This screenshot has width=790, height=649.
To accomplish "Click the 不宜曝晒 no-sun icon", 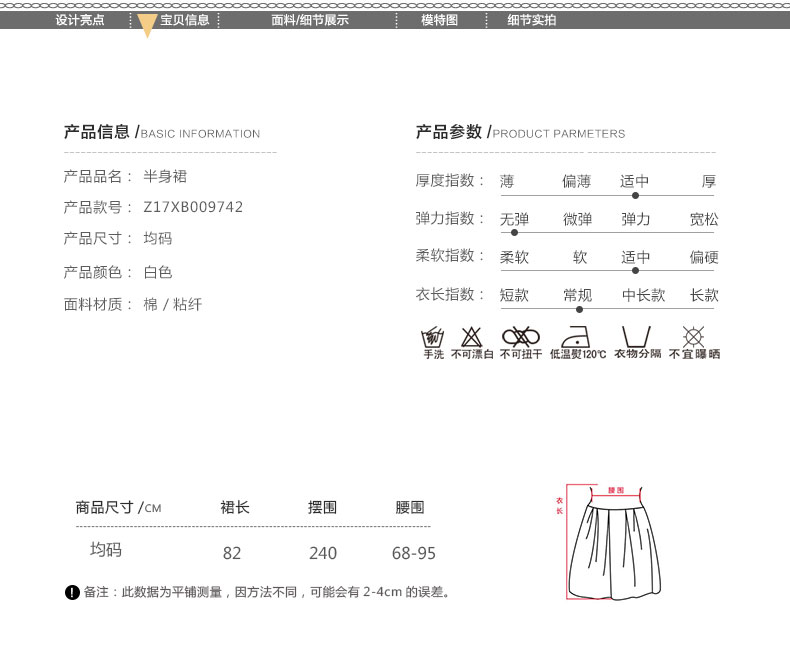I will (x=693, y=337).
